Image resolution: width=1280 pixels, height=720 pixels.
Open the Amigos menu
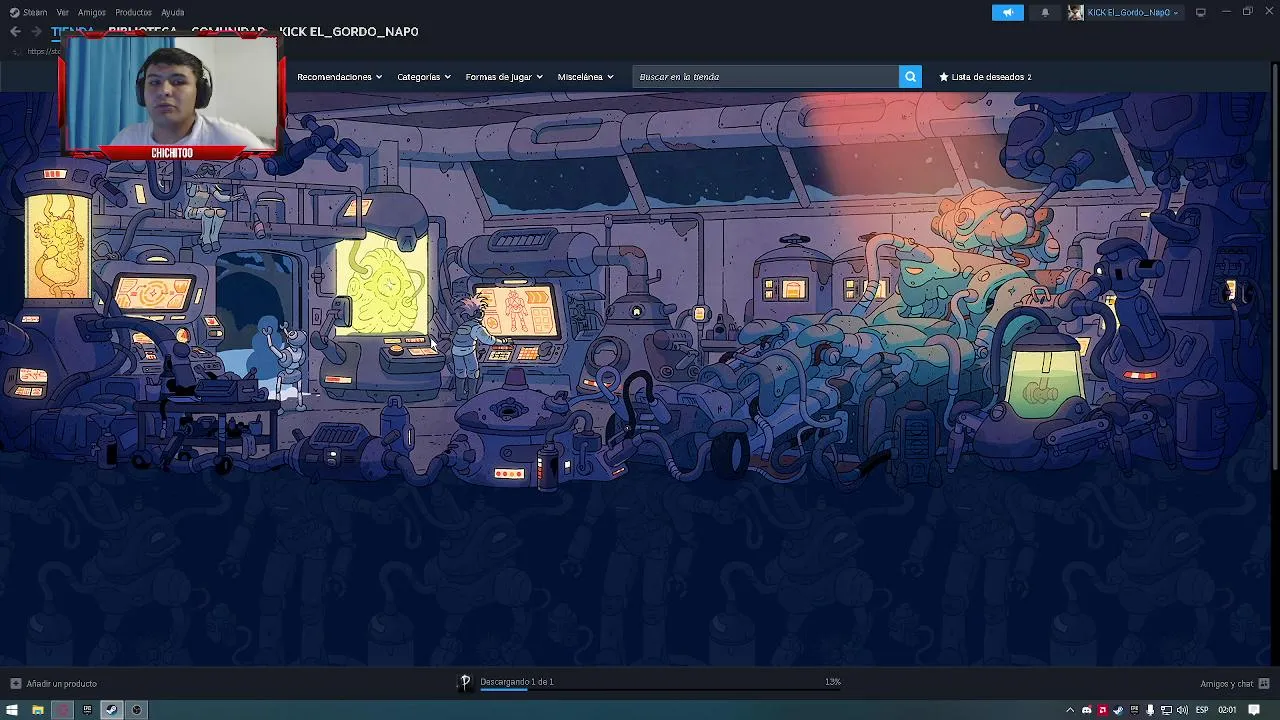[x=92, y=12]
